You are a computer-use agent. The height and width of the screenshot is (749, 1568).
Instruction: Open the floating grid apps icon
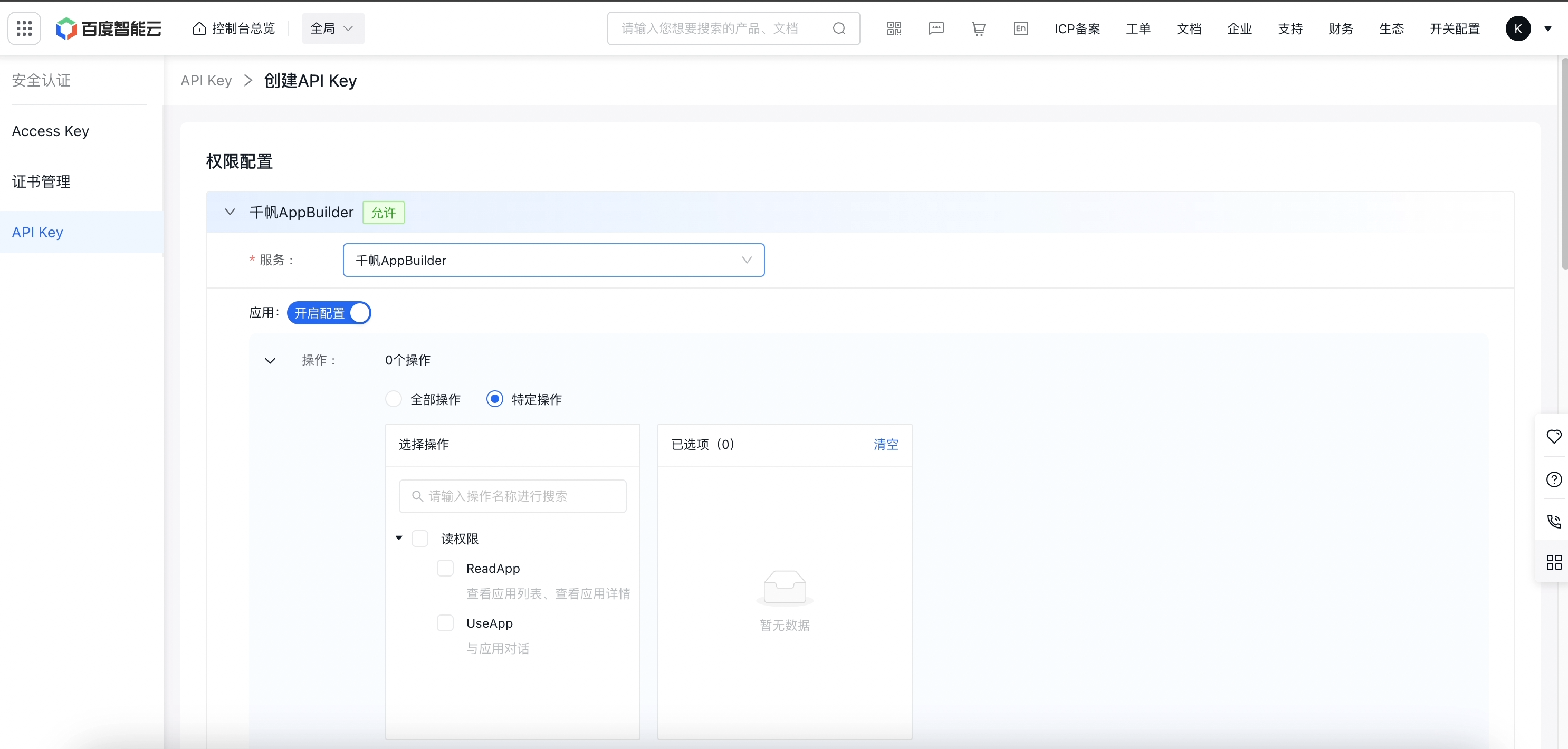tap(1554, 562)
